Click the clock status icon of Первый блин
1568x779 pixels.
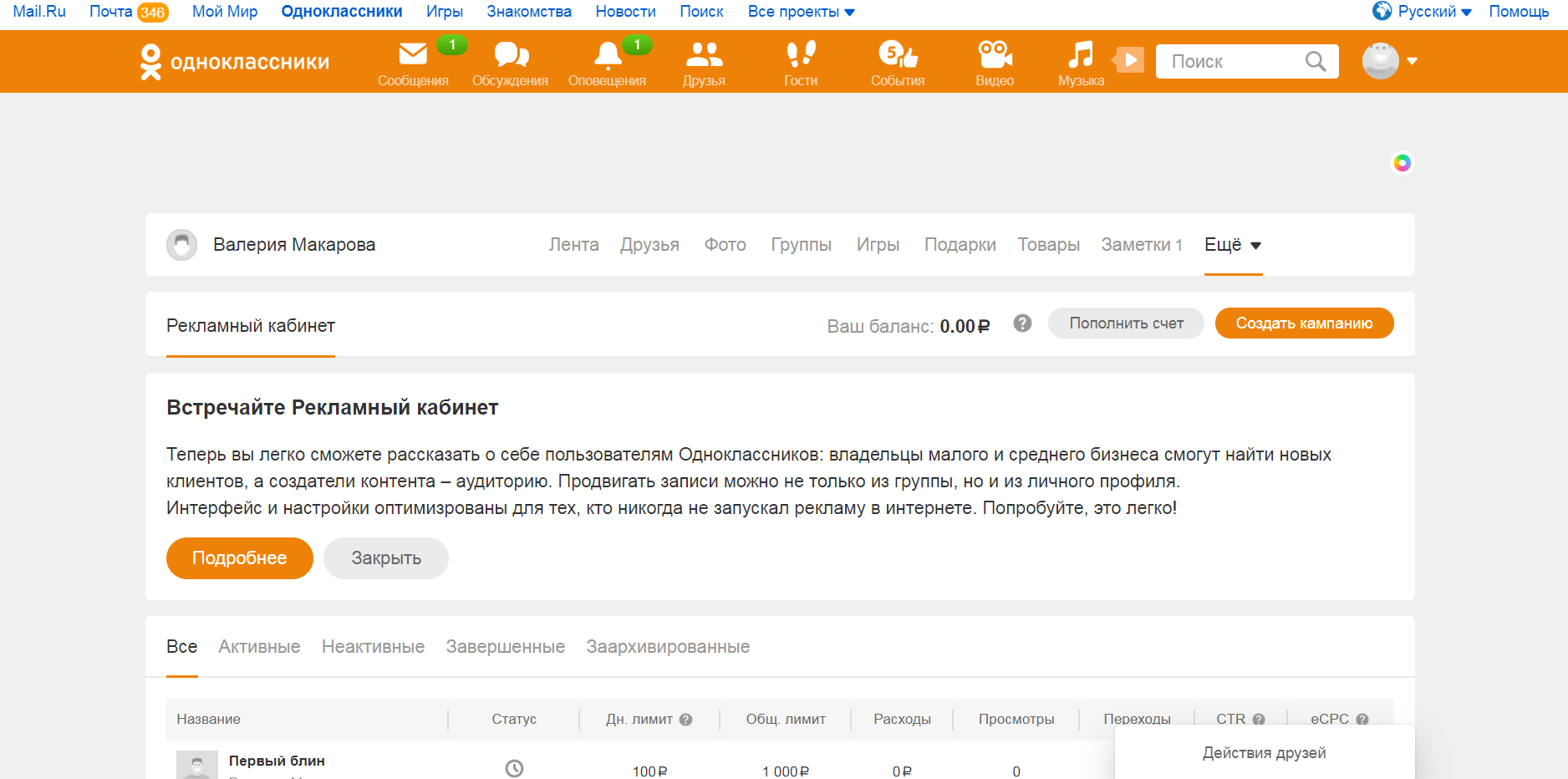coord(514,768)
